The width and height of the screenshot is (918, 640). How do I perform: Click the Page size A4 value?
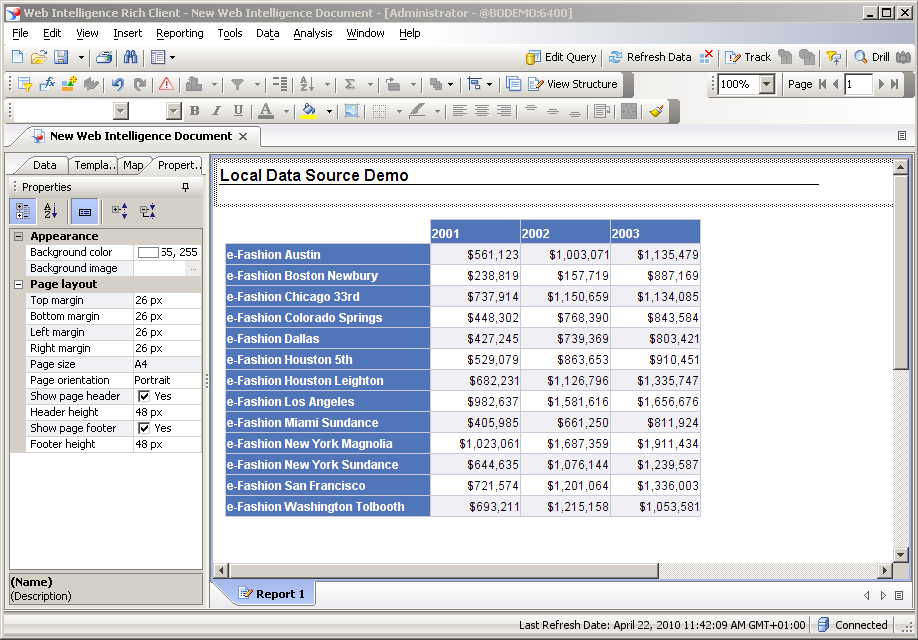pos(167,364)
